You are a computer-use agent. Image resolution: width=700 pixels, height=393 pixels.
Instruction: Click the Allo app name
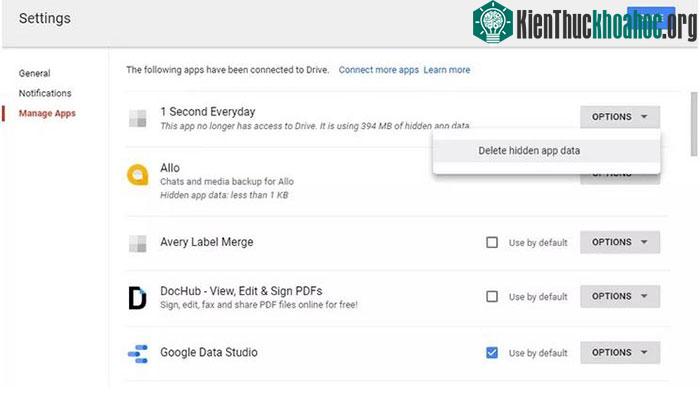170,168
